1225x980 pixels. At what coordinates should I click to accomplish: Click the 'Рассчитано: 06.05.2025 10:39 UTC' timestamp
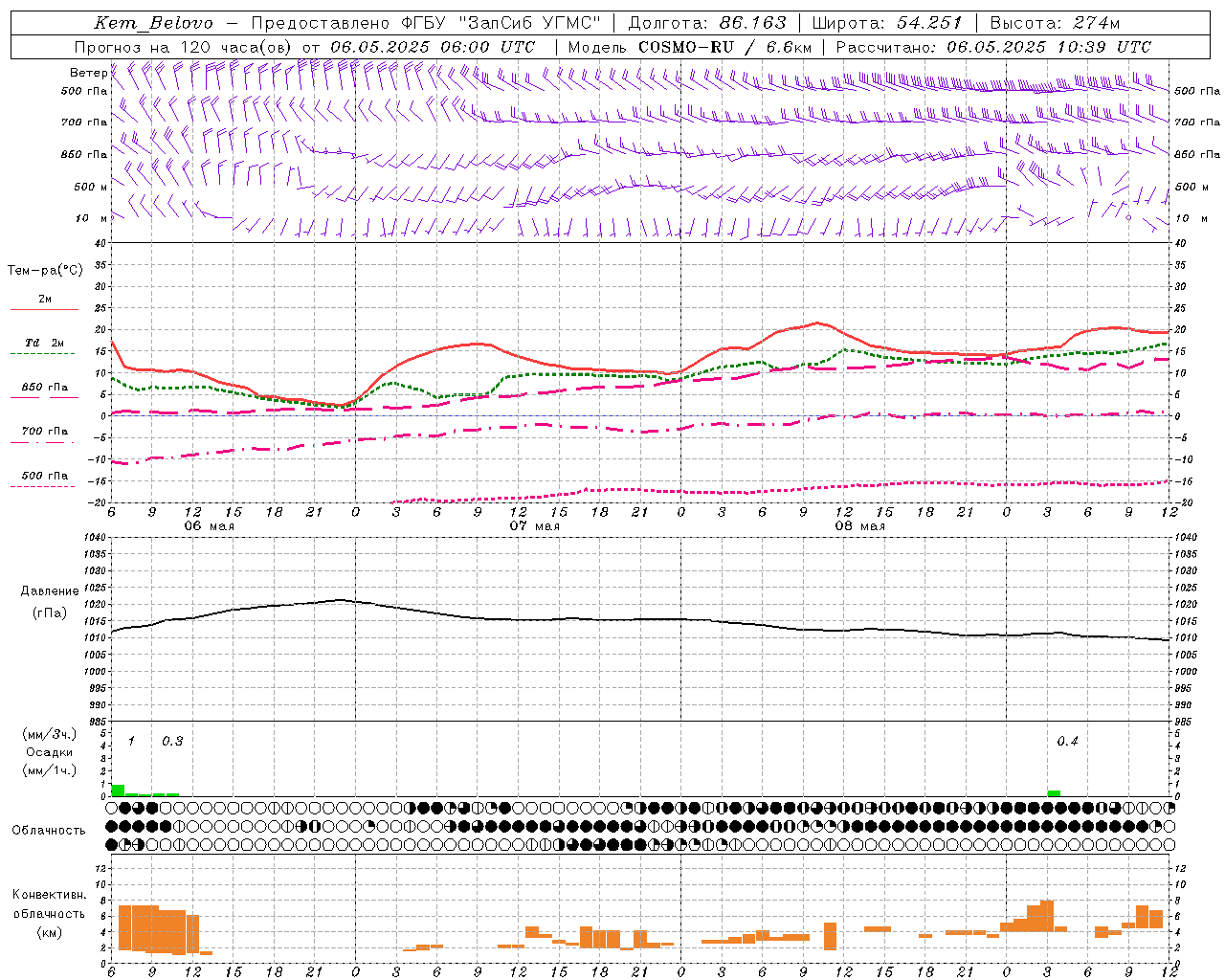pos(993,47)
